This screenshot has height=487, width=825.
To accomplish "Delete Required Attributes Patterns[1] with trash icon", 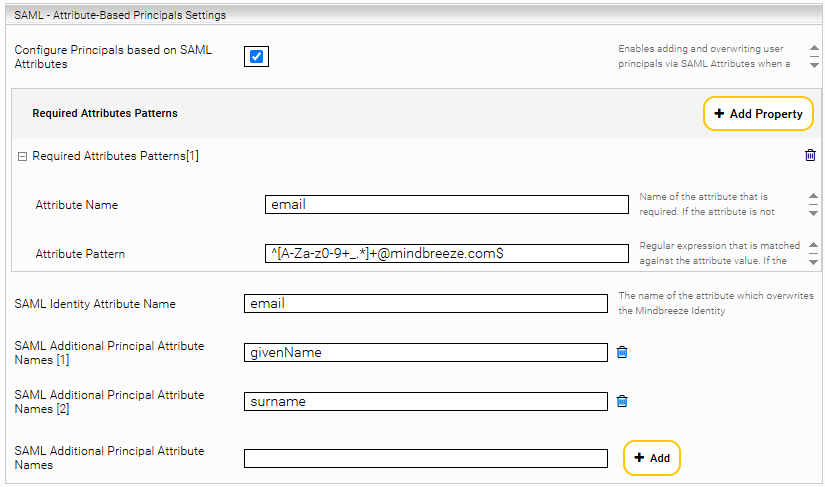I will (x=810, y=155).
